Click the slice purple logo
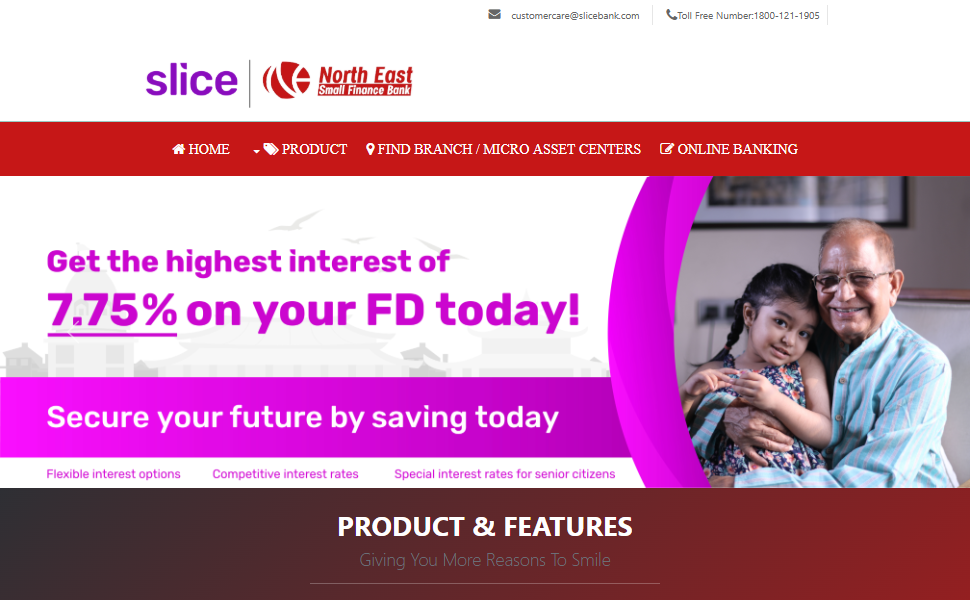 click(192, 80)
